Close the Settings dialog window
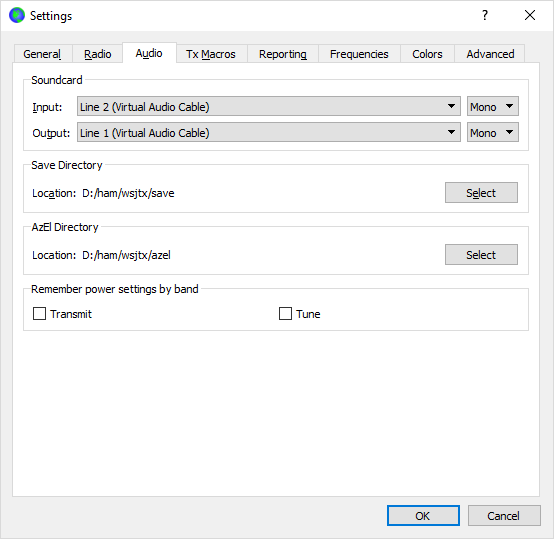The height and width of the screenshot is (539, 554). (x=530, y=15)
